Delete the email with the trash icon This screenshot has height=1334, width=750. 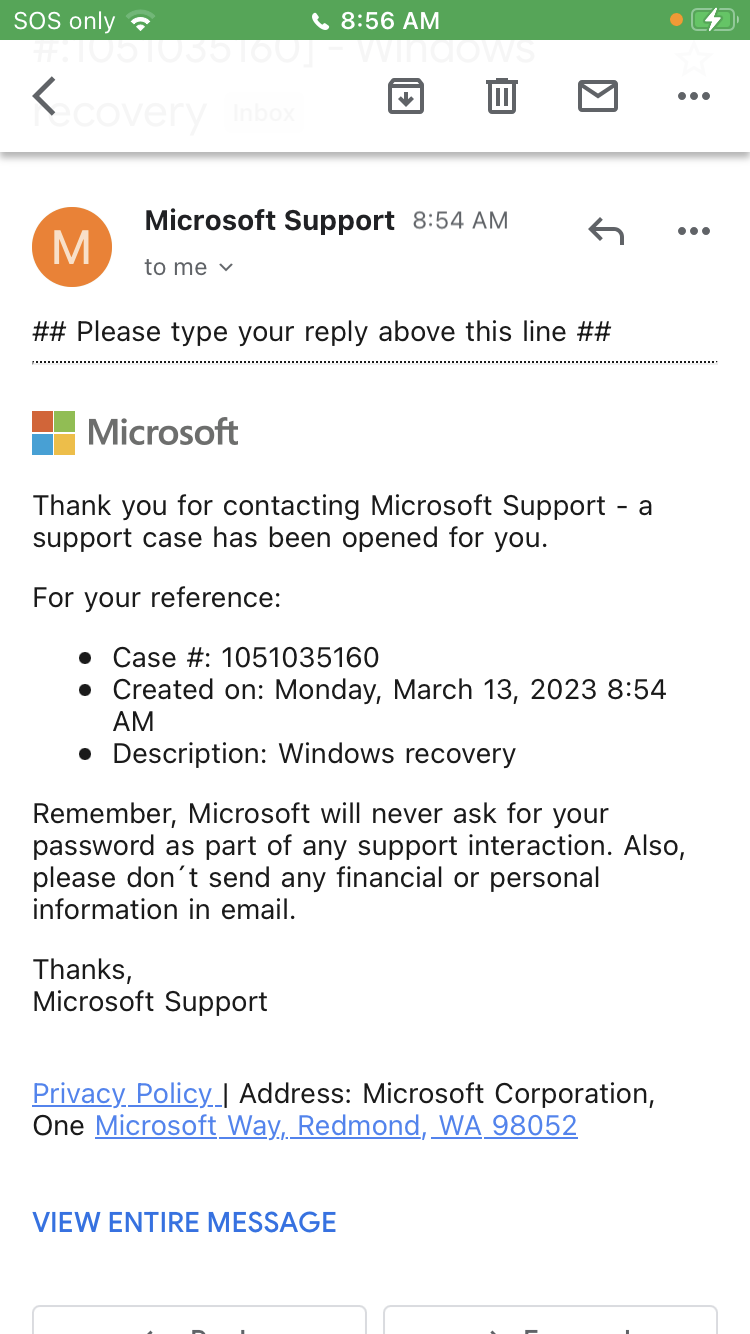pyautogui.click(x=501, y=96)
